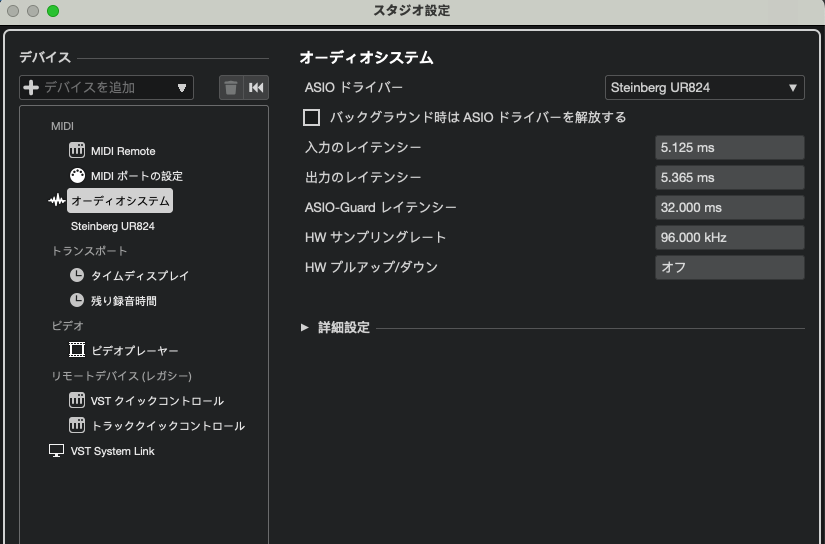The image size is (825, 544).
Task: Click the HW サンプリングレート 96.000 kHz field
Action: point(729,238)
